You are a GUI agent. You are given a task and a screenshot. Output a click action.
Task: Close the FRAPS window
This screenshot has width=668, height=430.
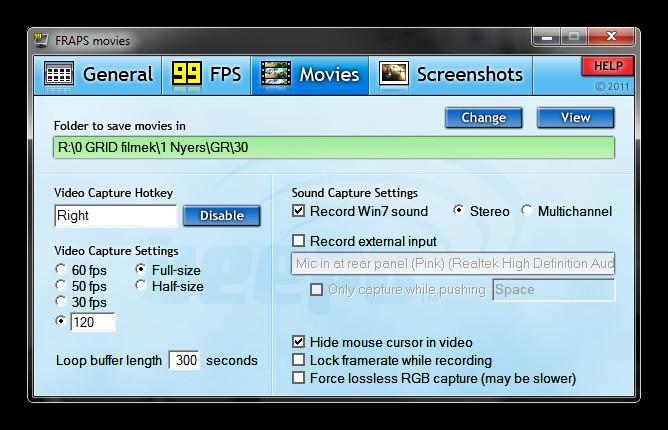(x=611, y=37)
